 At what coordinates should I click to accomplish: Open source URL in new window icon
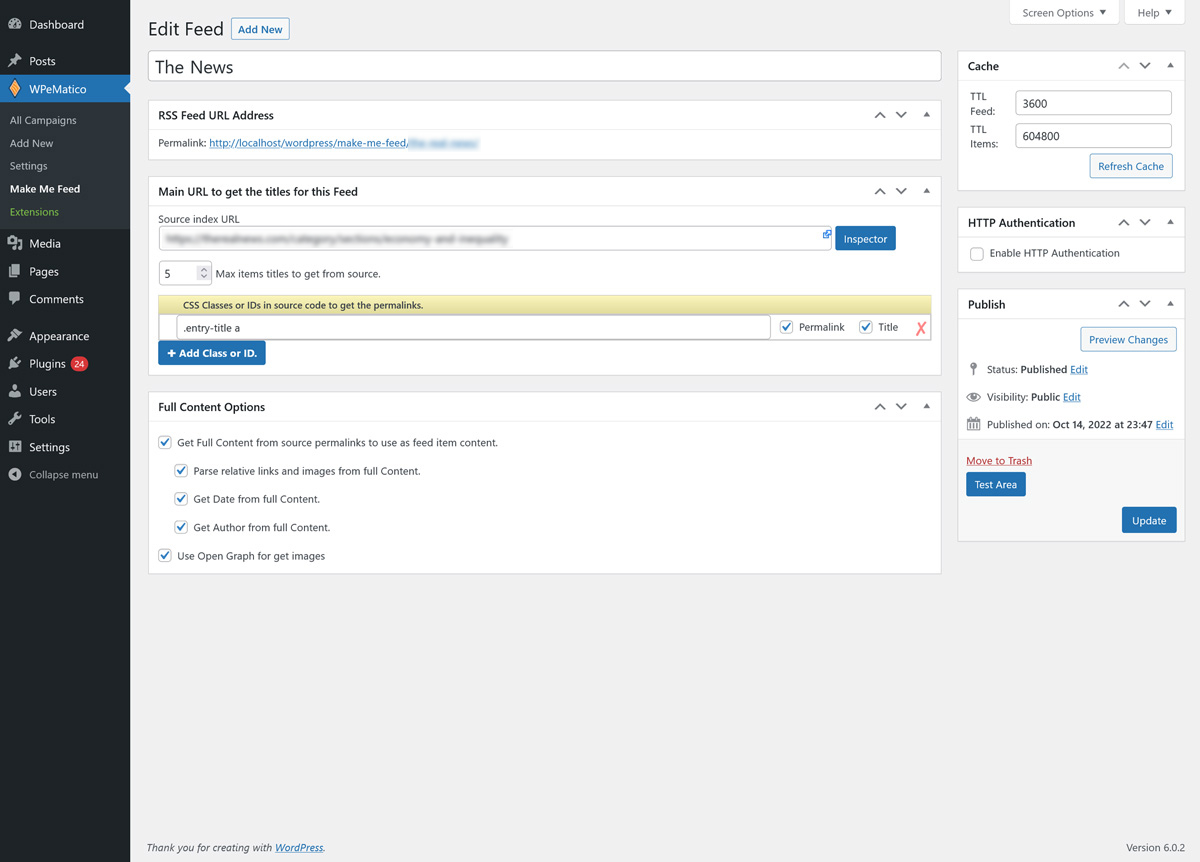click(x=827, y=234)
